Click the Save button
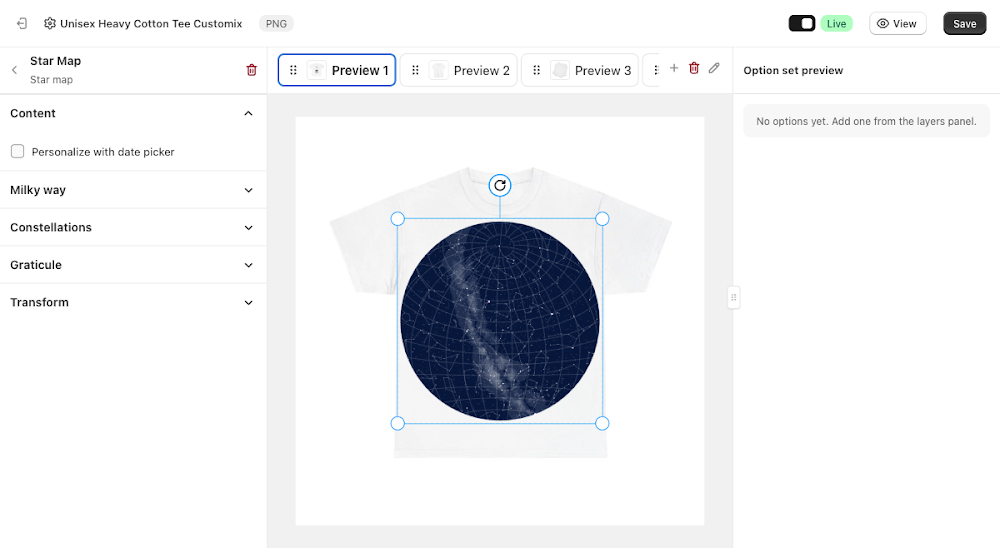 964,24
